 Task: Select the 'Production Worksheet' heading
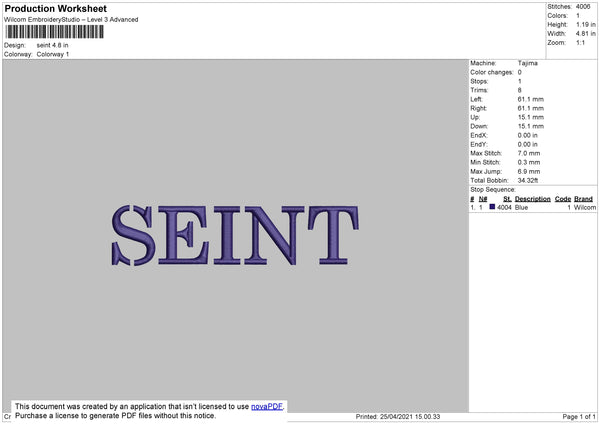click(x=55, y=8)
